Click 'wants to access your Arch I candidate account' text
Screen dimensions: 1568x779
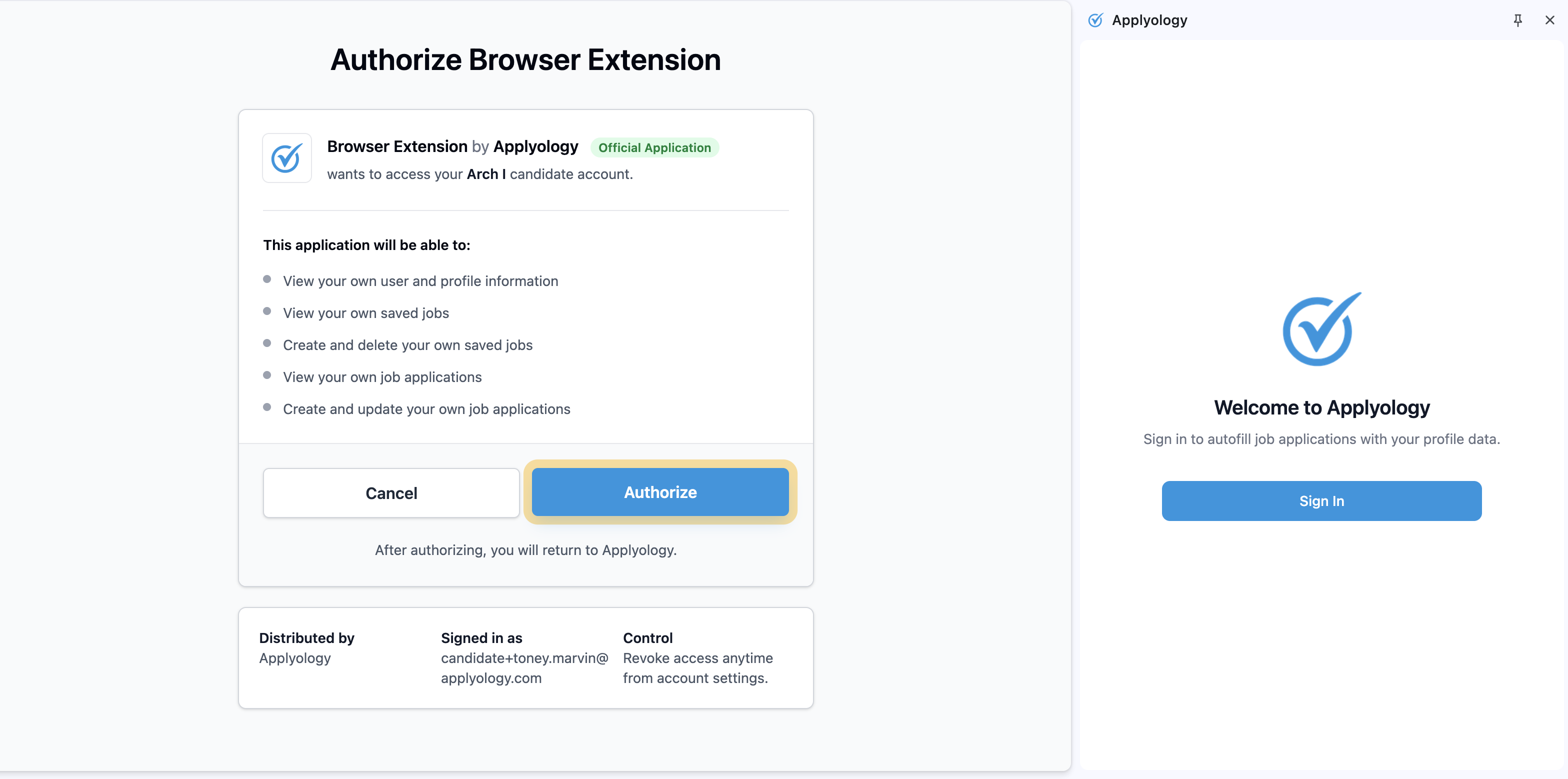pyautogui.click(x=479, y=174)
